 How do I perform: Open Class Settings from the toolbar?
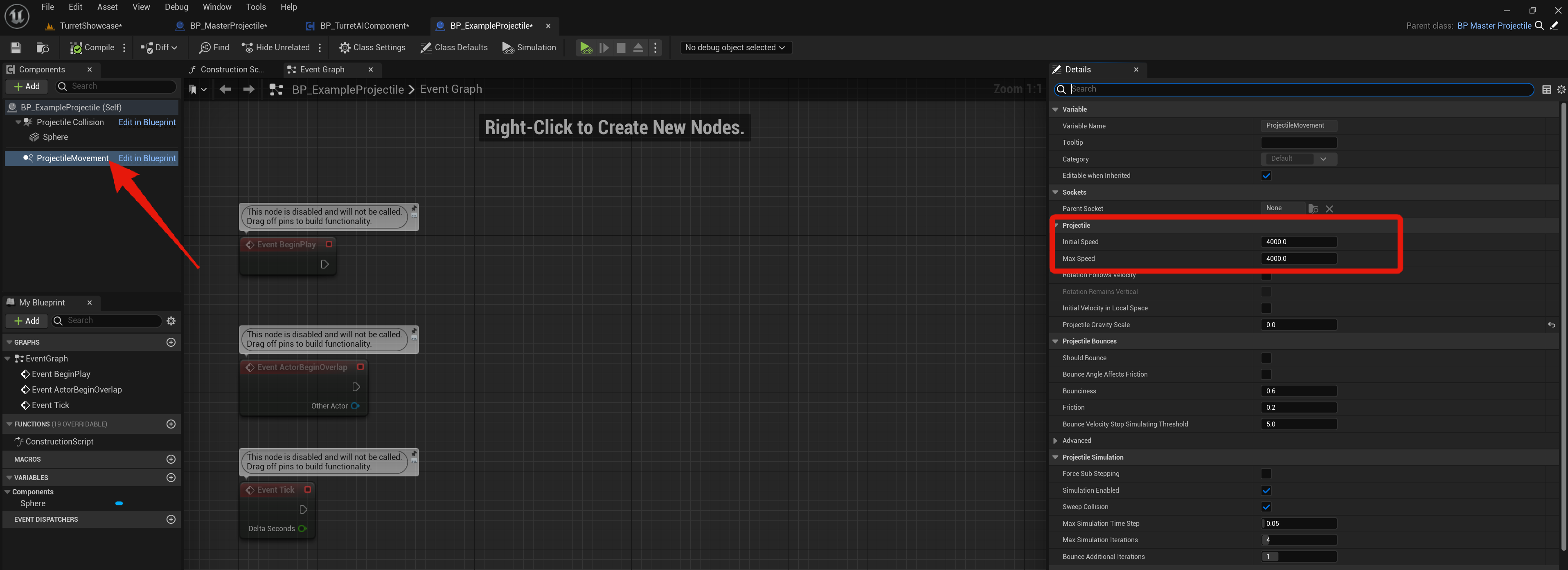[372, 47]
